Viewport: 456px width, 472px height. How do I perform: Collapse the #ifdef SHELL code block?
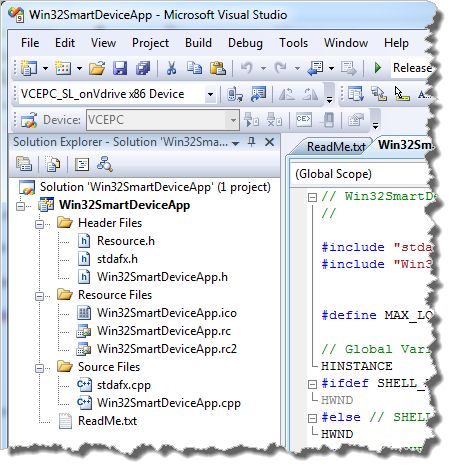[x=312, y=384]
